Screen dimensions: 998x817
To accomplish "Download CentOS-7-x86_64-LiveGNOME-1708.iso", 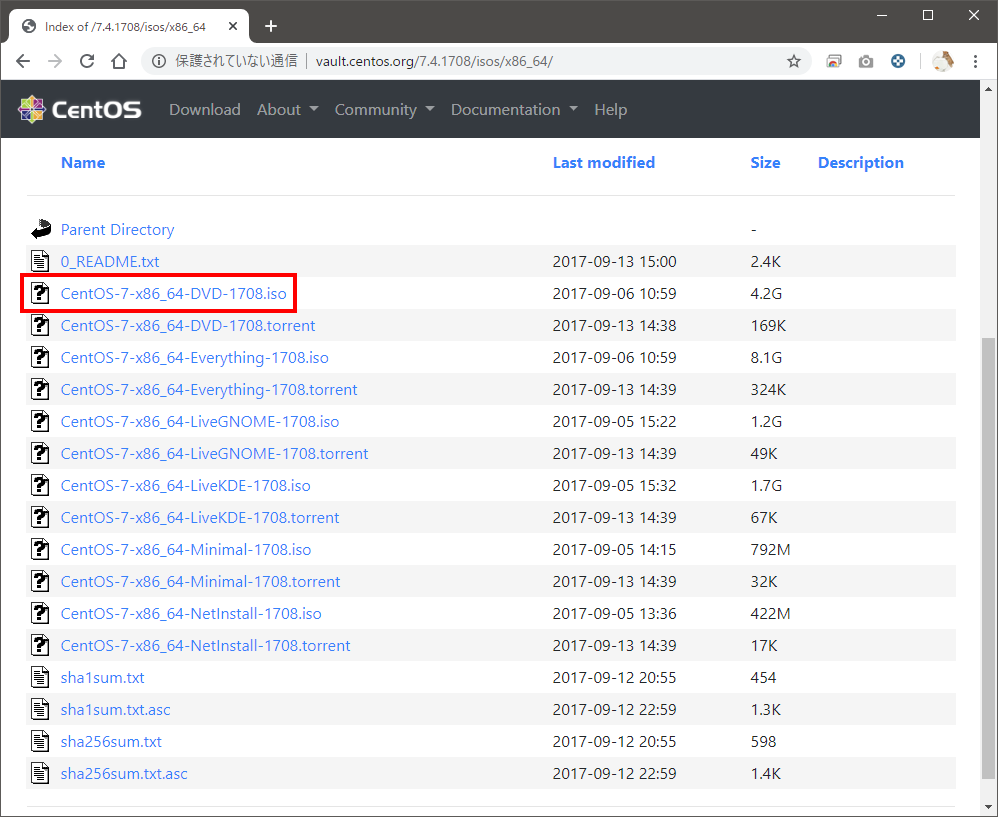I will 200,421.
